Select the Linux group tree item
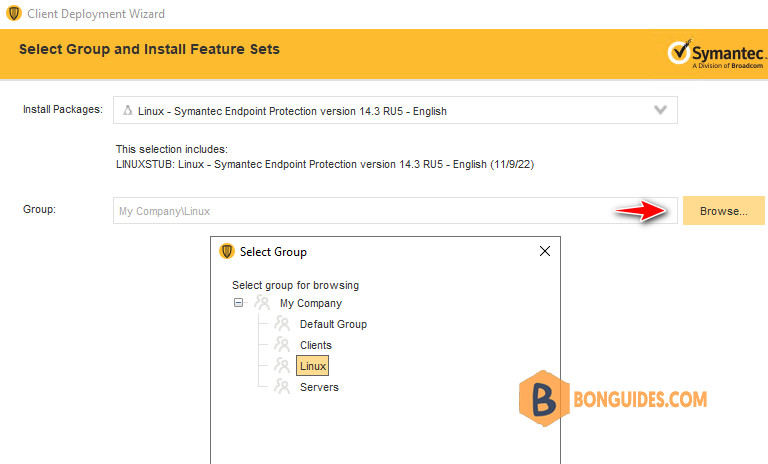The height and width of the screenshot is (464, 768). coord(312,366)
